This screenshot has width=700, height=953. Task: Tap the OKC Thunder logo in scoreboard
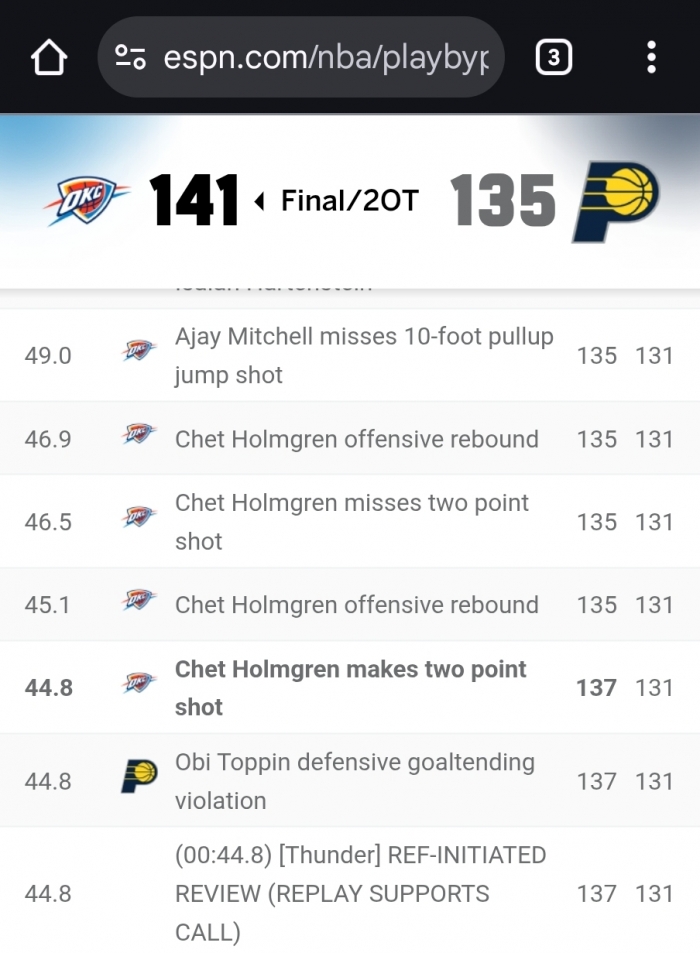pos(87,201)
